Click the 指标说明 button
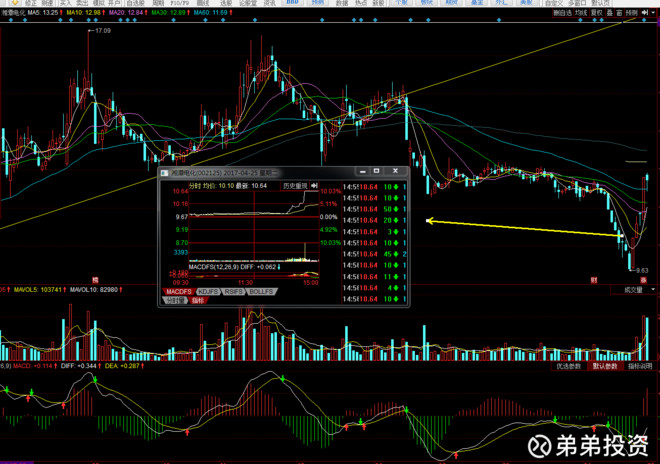Image resolution: width=660 pixels, height=464 pixels. click(640, 366)
